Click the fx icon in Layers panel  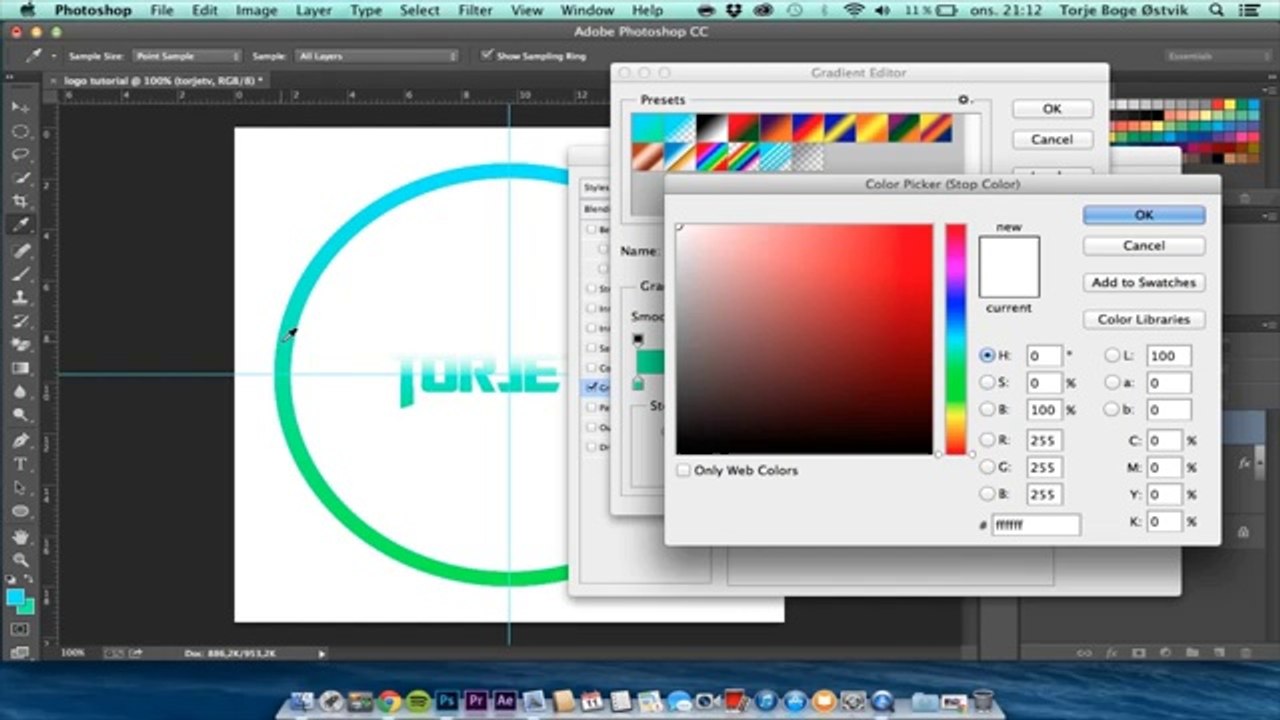pyautogui.click(x=1111, y=652)
